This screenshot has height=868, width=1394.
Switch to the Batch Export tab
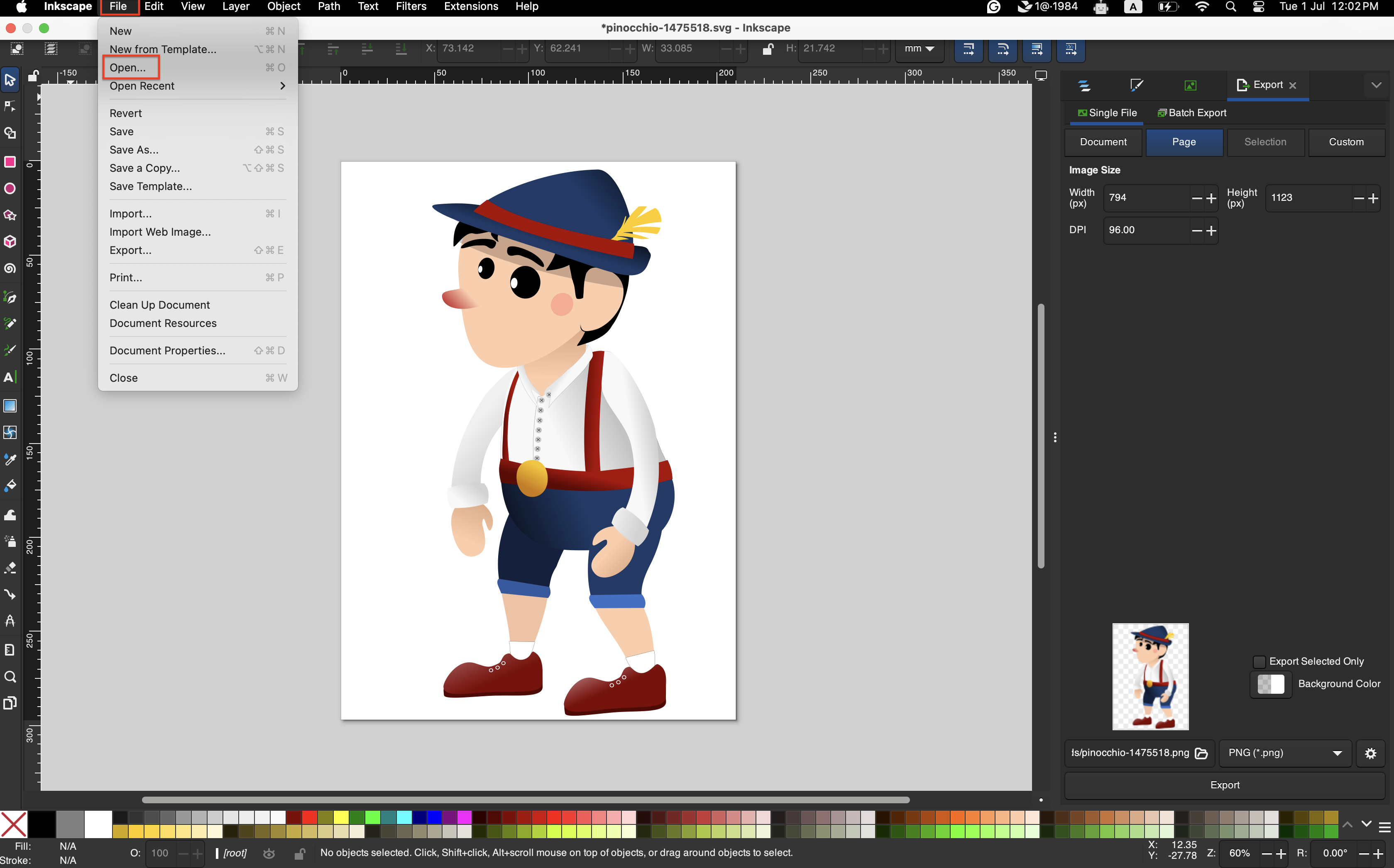pos(1192,112)
